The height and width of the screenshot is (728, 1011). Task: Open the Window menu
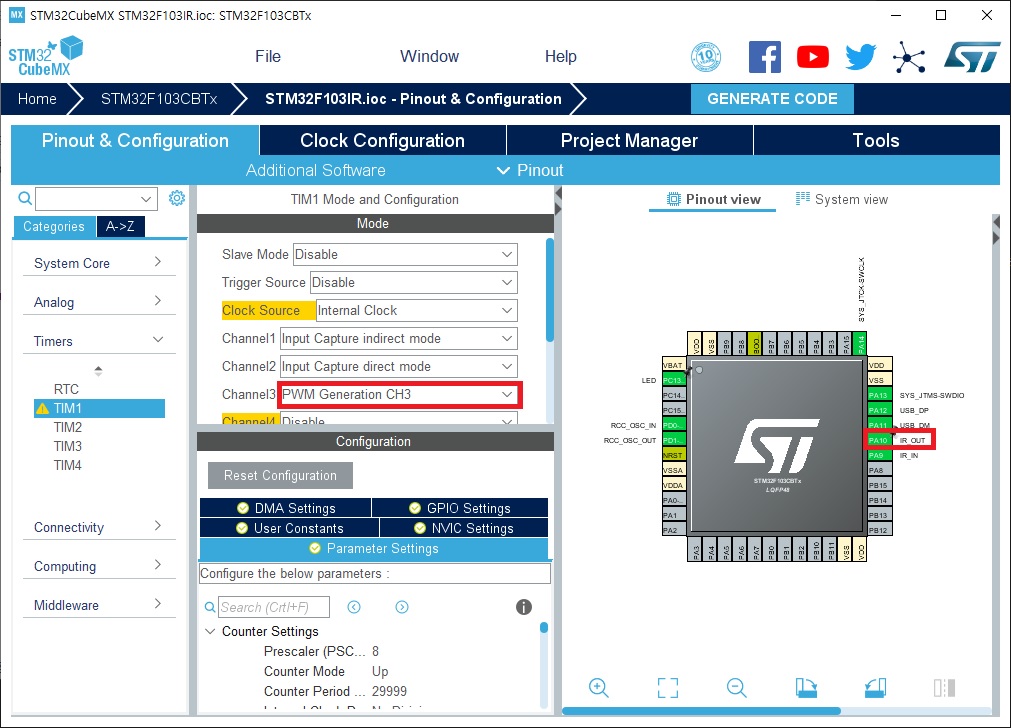tap(429, 57)
